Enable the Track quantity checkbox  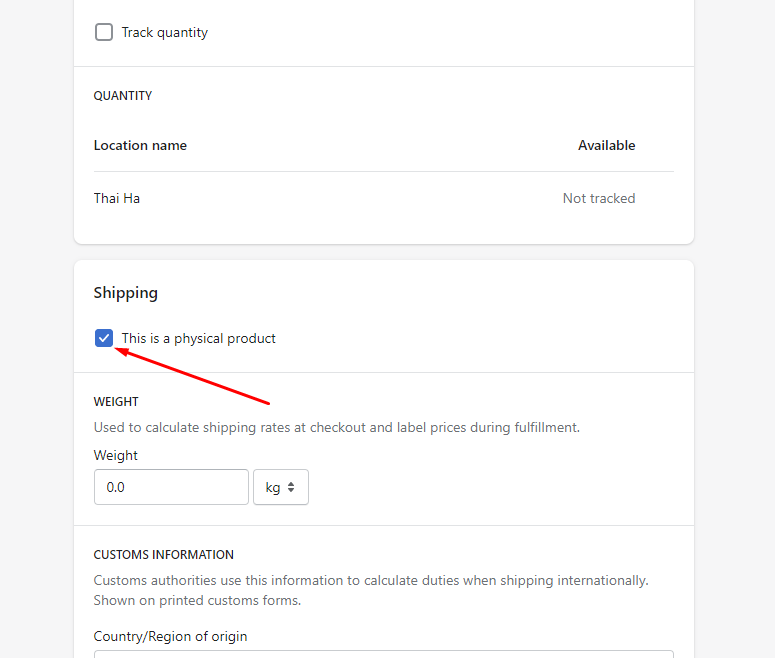[x=104, y=32]
